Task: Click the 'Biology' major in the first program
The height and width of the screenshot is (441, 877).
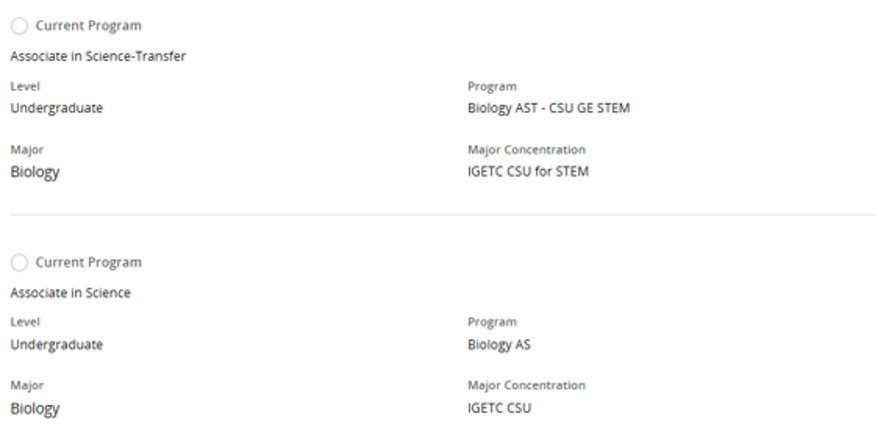Action: point(35,172)
